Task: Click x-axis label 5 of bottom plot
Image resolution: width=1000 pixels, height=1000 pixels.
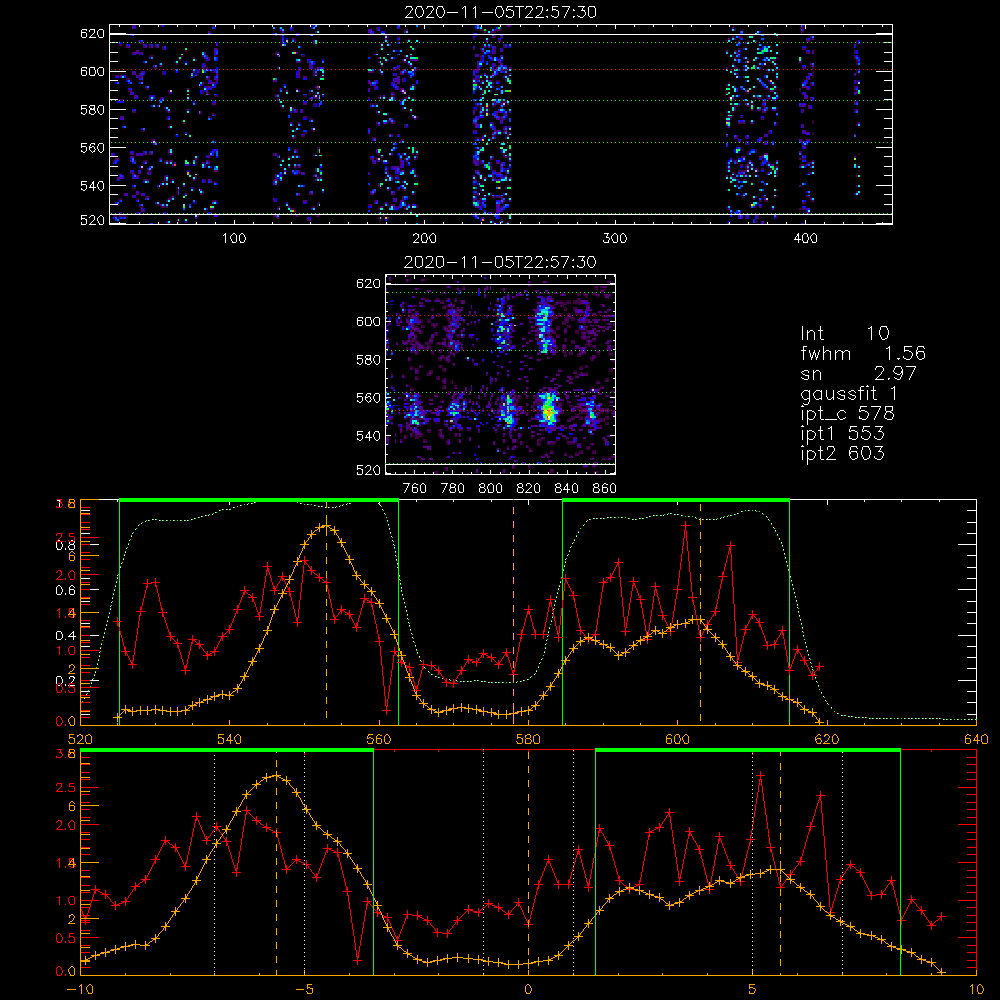Action: click(753, 990)
